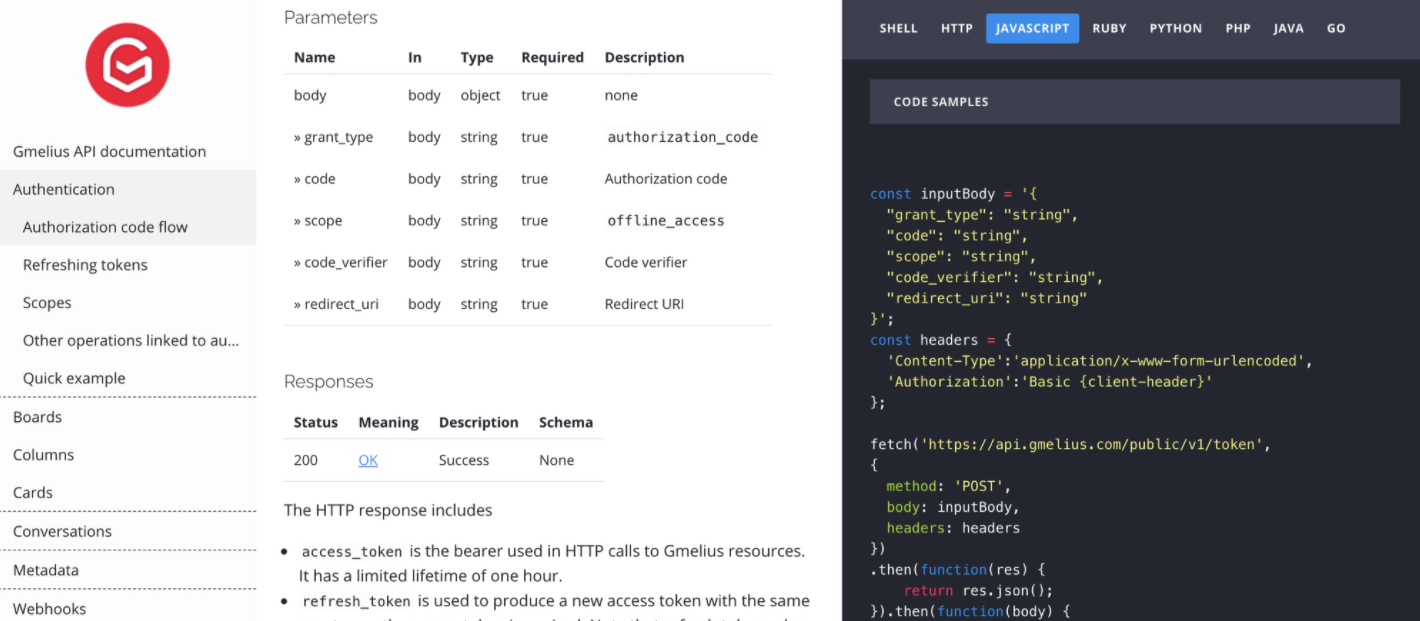The height and width of the screenshot is (621, 1420).
Task: Follow the OK status meaning link
Action: (368, 460)
